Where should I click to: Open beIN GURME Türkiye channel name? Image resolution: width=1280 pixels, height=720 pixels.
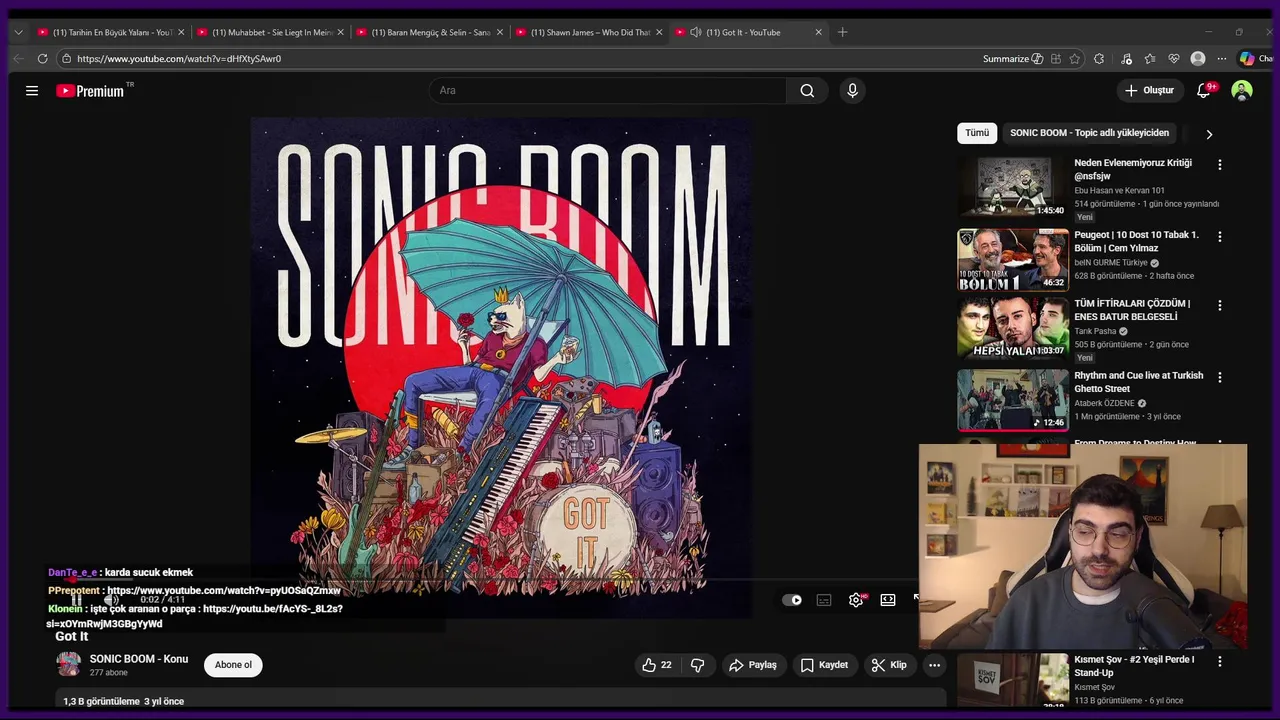[1111, 263]
